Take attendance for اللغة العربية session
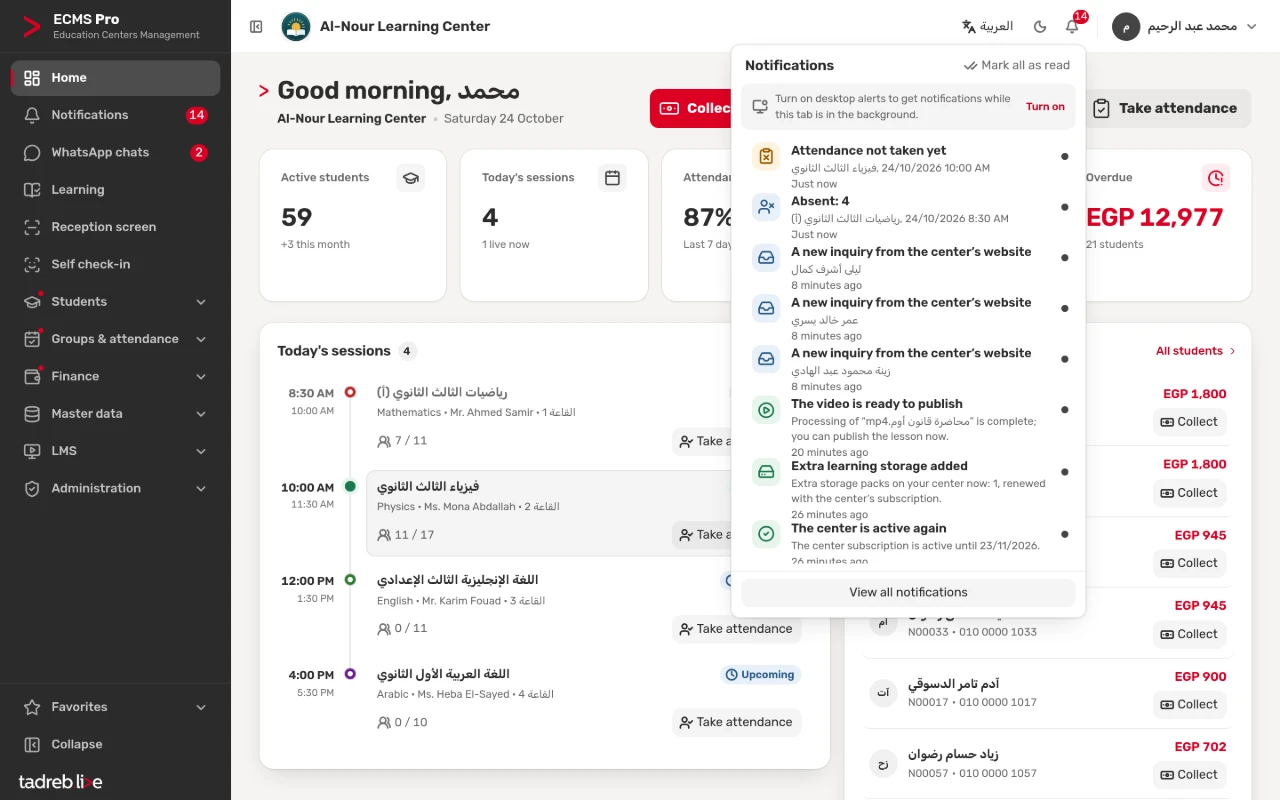The height and width of the screenshot is (800, 1280). coord(737,722)
